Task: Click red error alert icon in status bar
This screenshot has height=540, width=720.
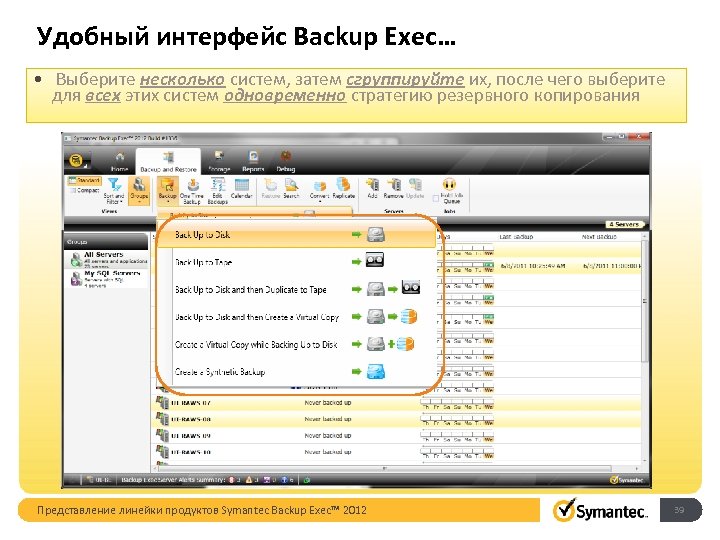Action: pos(231,480)
